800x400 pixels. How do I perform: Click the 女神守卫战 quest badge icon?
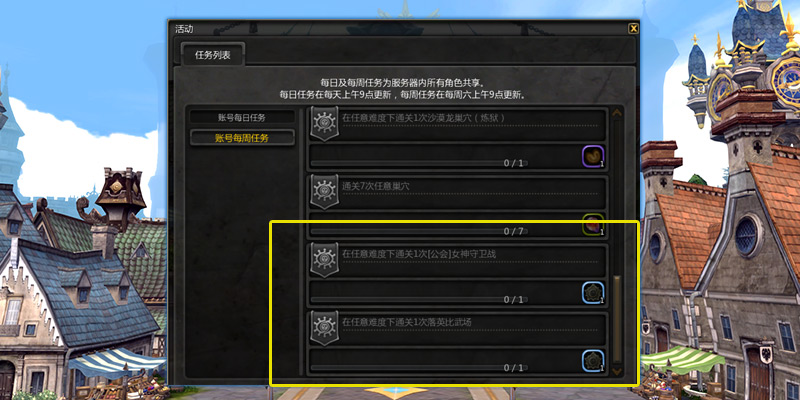pyautogui.click(x=324, y=260)
